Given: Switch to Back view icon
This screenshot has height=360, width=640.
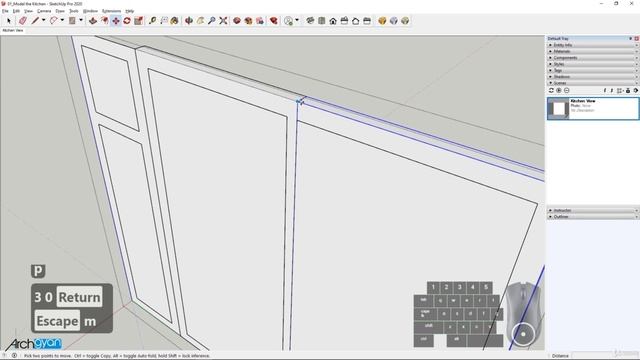Looking at the screenshot, I should 356,20.
